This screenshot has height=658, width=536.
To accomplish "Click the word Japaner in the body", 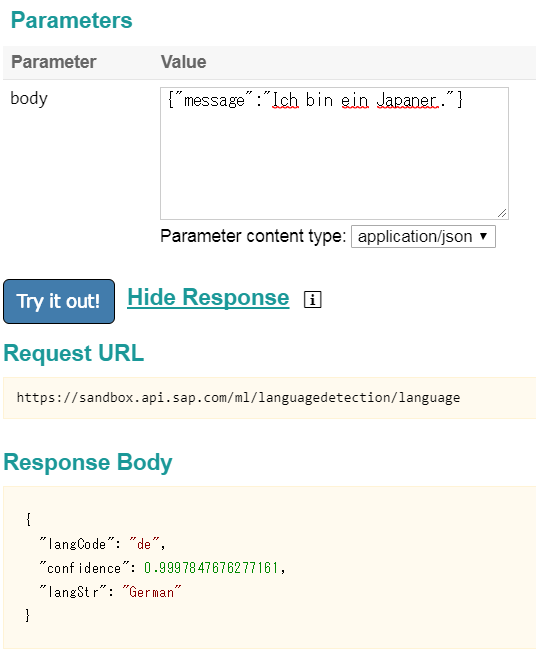I will tap(407, 101).
